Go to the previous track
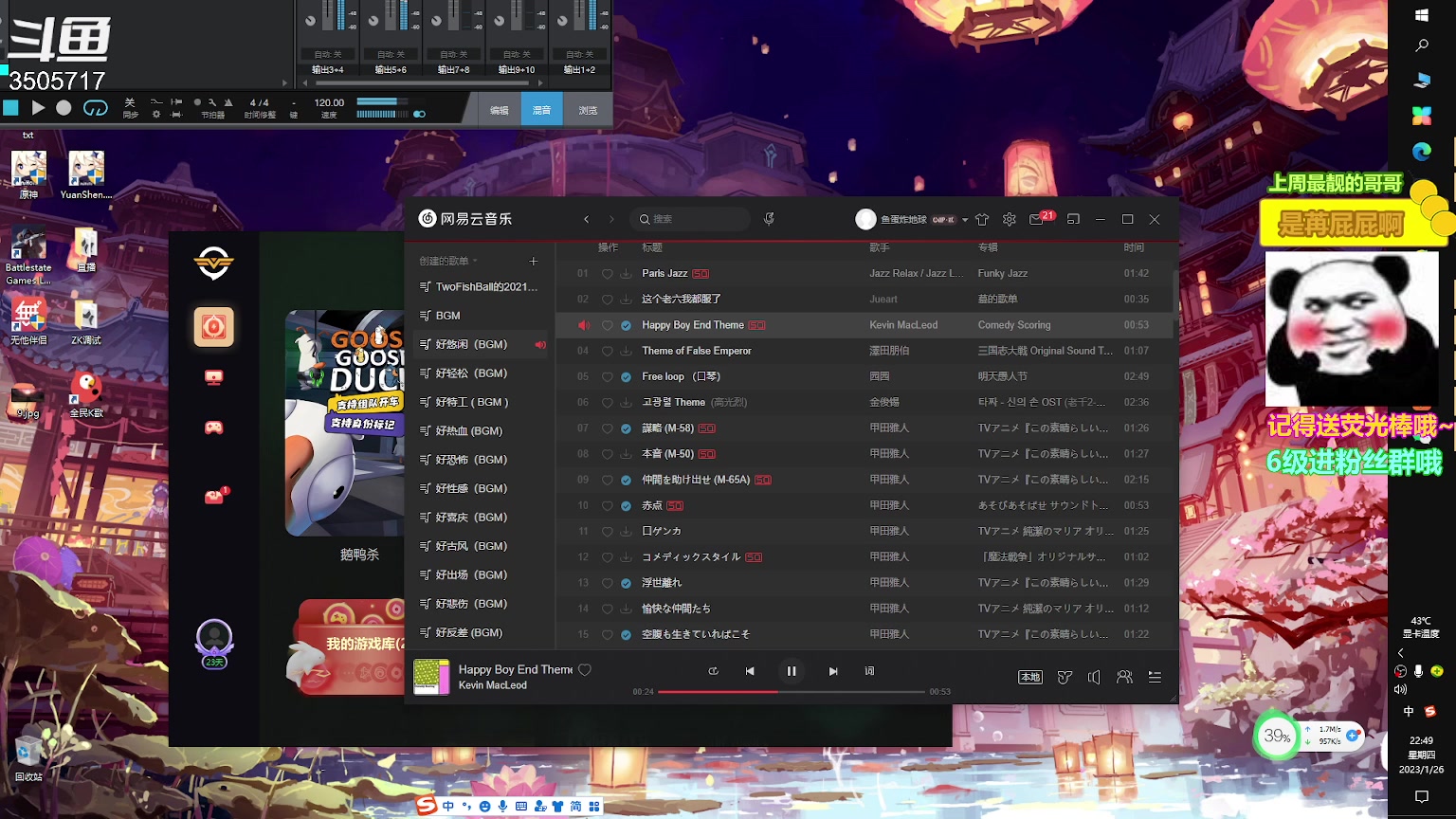Image resolution: width=1456 pixels, height=819 pixels. click(750, 671)
